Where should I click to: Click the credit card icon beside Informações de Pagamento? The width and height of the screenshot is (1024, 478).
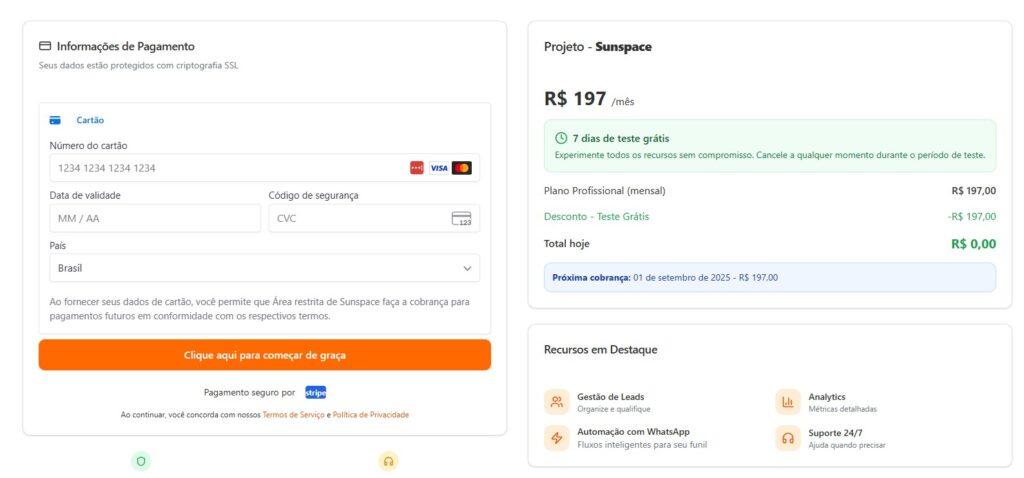pos(45,46)
